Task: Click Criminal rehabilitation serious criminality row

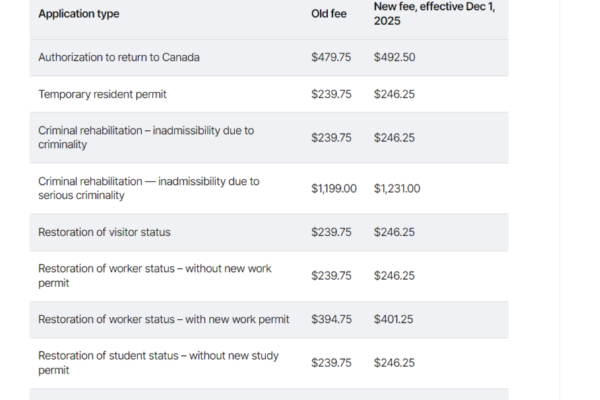Action: pos(148,188)
